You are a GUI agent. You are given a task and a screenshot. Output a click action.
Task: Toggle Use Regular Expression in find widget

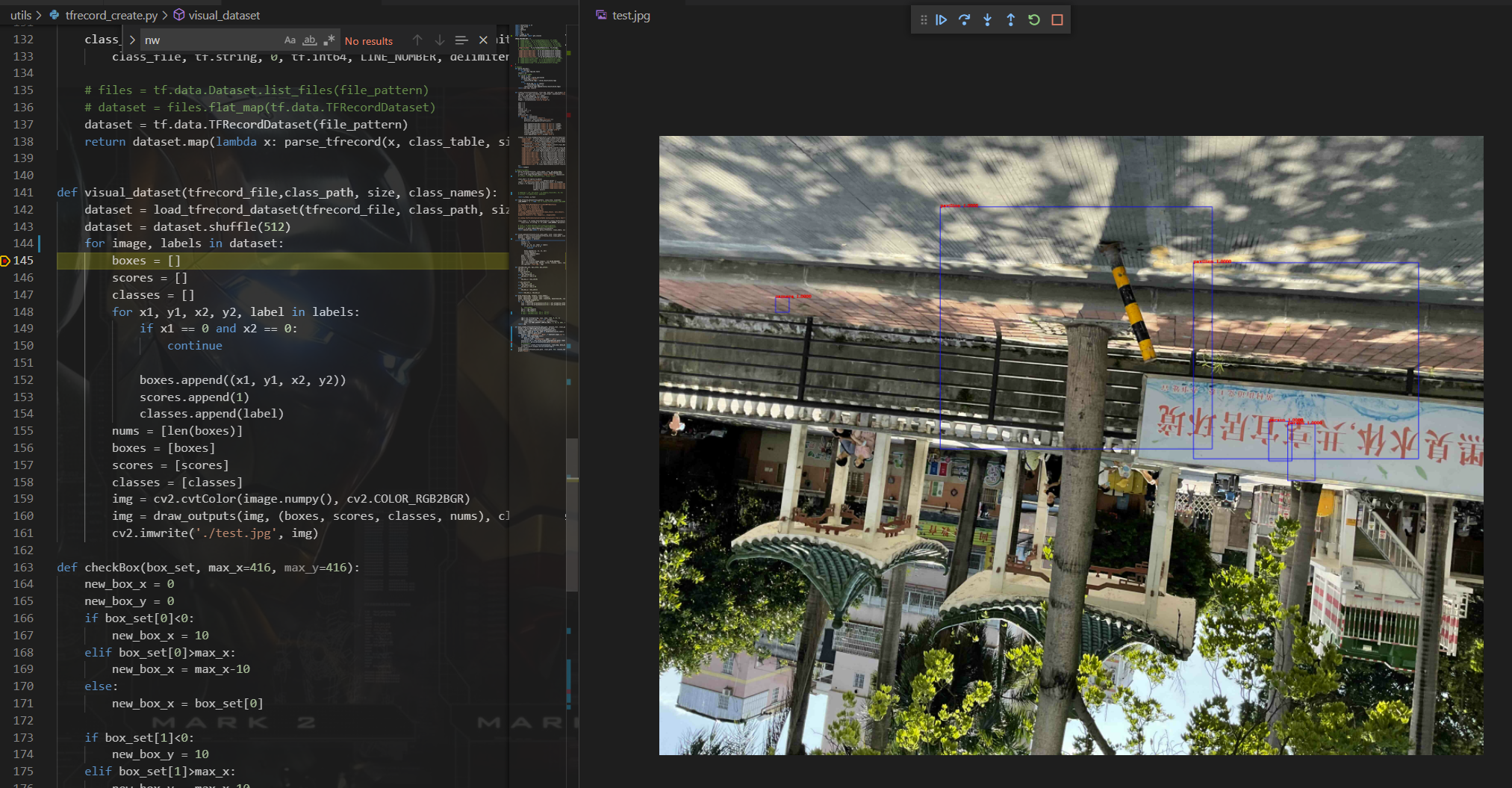point(329,40)
